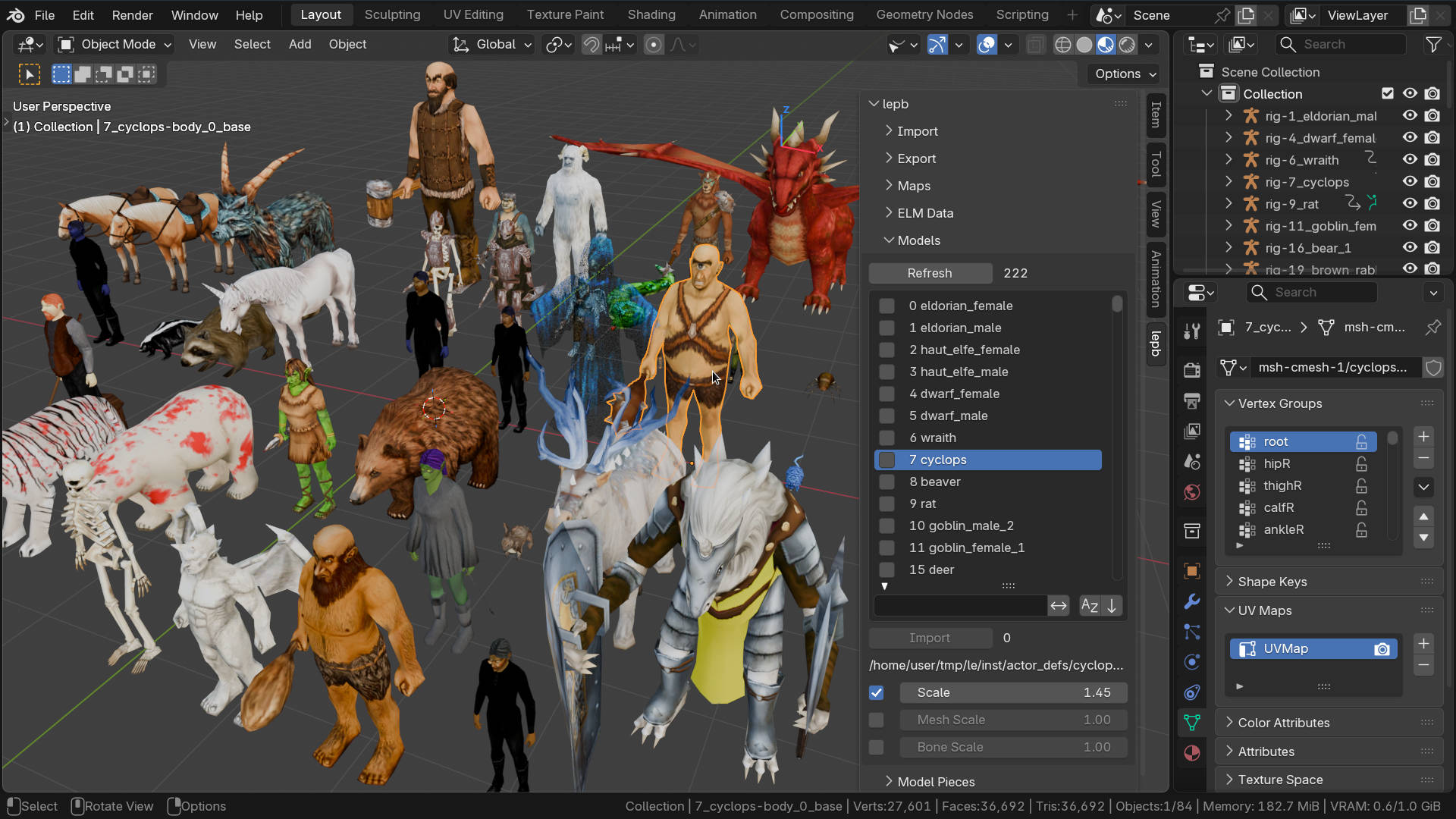The width and height of the screenshot is (1456, 819).
Task: Click the snapping magnet icon
Action: tap(591, 45)
